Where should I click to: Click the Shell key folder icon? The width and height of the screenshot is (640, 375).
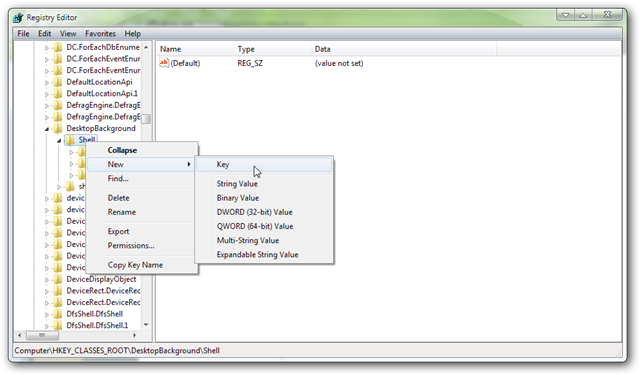(70, 140)
